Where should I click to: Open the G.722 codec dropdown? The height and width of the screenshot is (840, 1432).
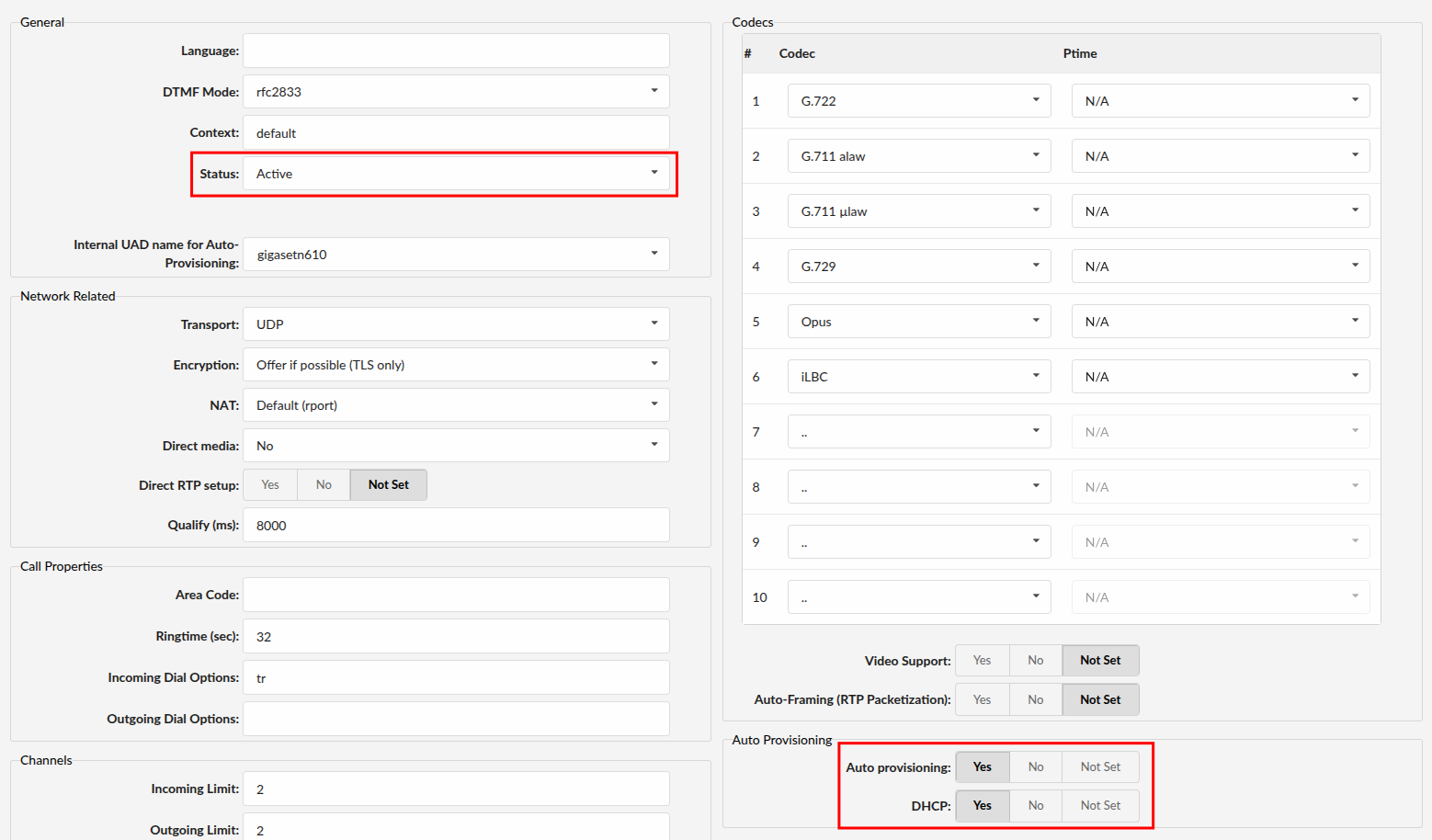pos(918,101)
